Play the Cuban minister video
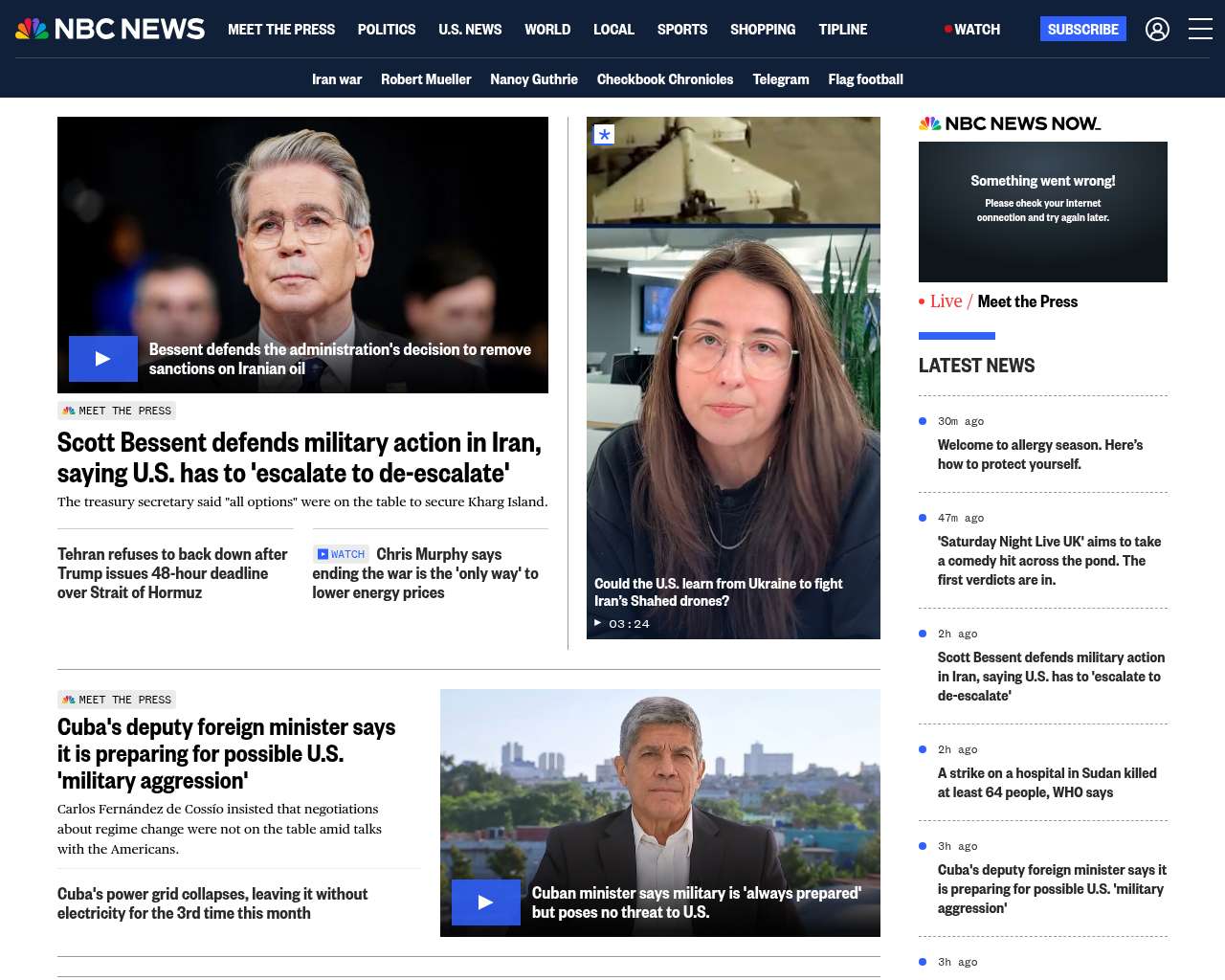 (x=486, y=902)
